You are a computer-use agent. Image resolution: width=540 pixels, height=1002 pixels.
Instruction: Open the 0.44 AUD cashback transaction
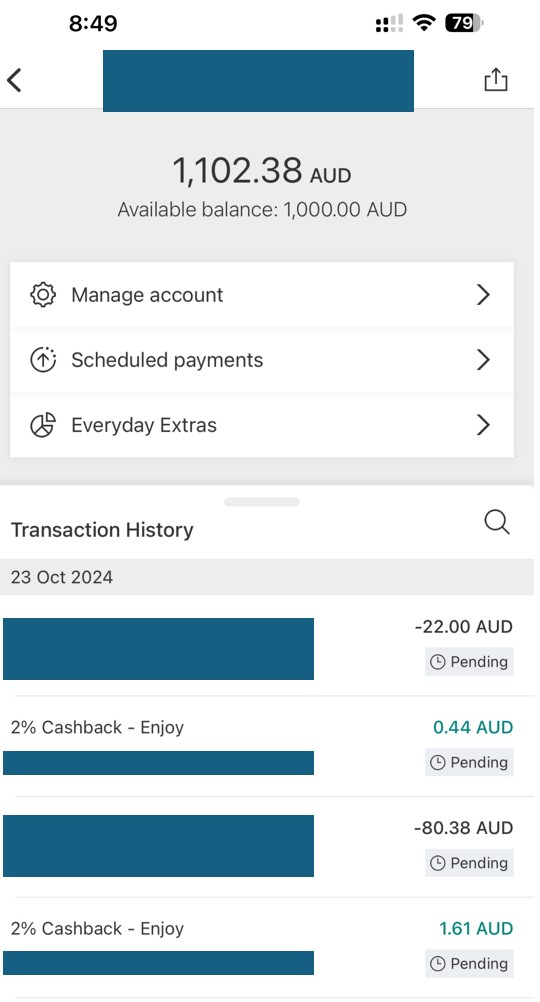coord(267,746)
